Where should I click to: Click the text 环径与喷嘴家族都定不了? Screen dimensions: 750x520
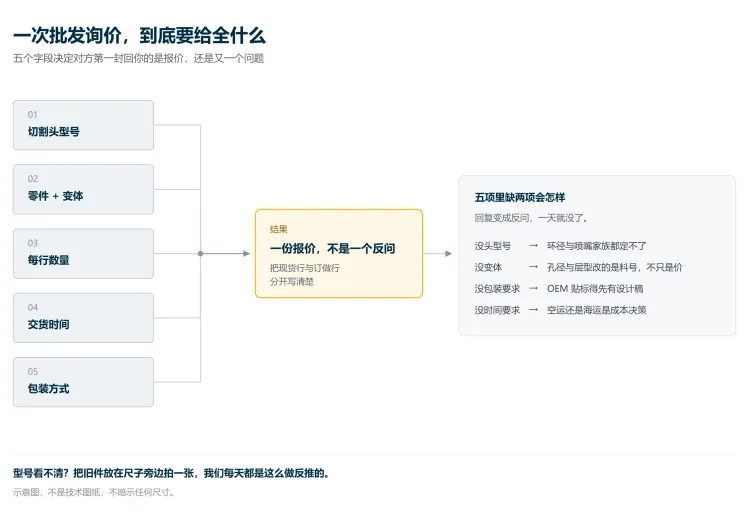point(596,246)
